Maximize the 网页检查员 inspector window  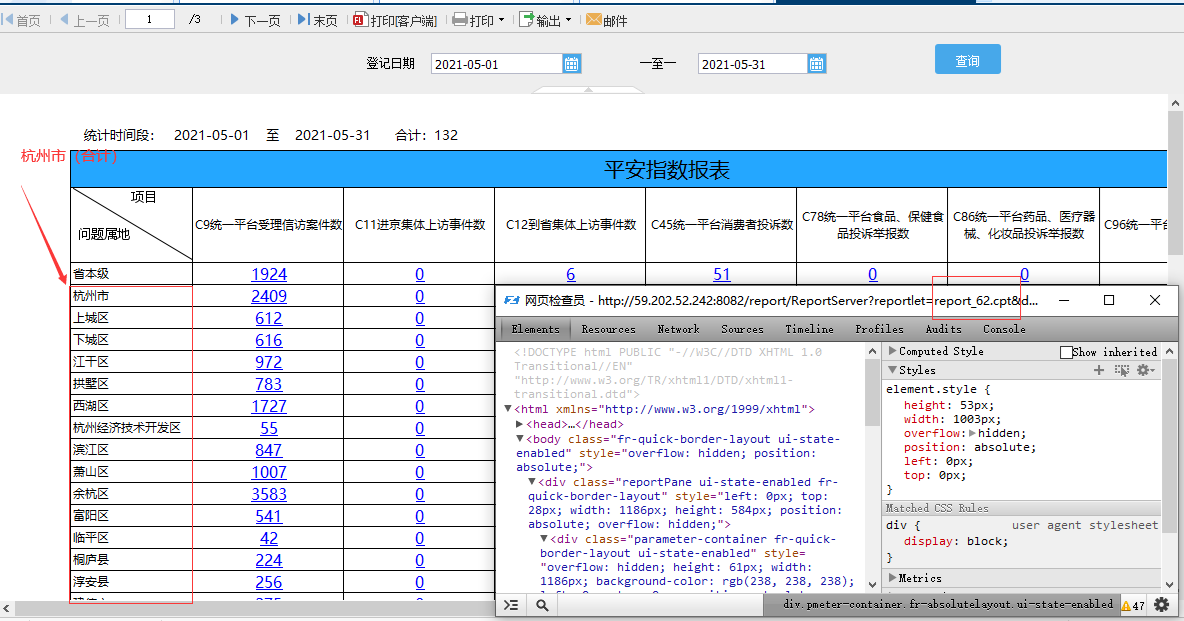click(1108, 300)
